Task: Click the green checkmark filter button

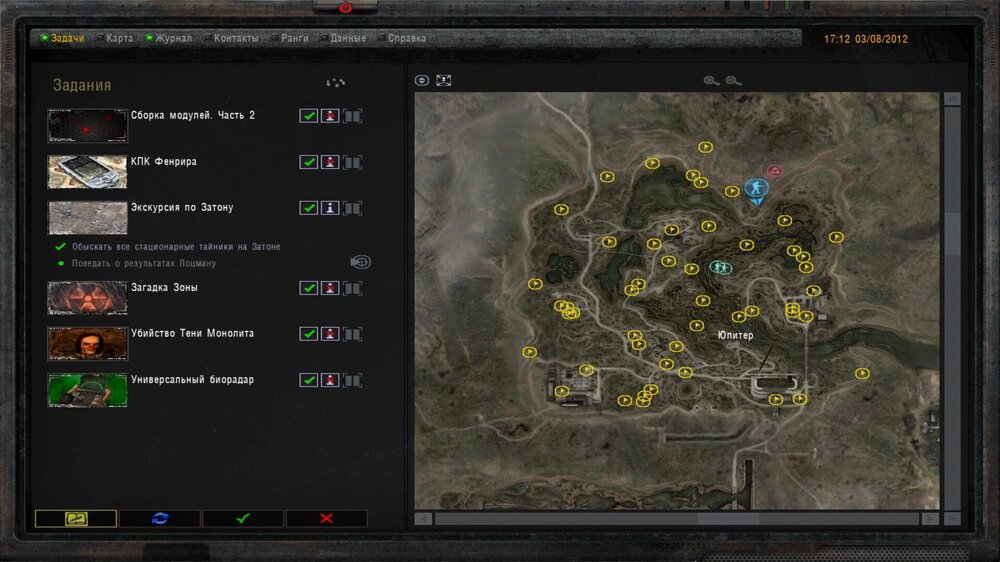Action: pyautogui.click(x=243, y=519)
